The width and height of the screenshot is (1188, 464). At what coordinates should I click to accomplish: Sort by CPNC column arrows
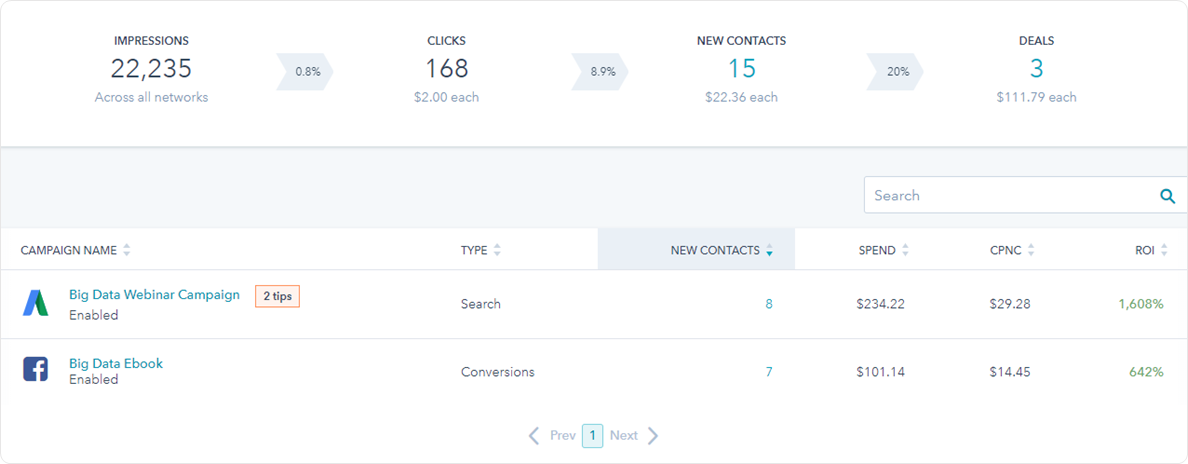tap(1030, 250)
